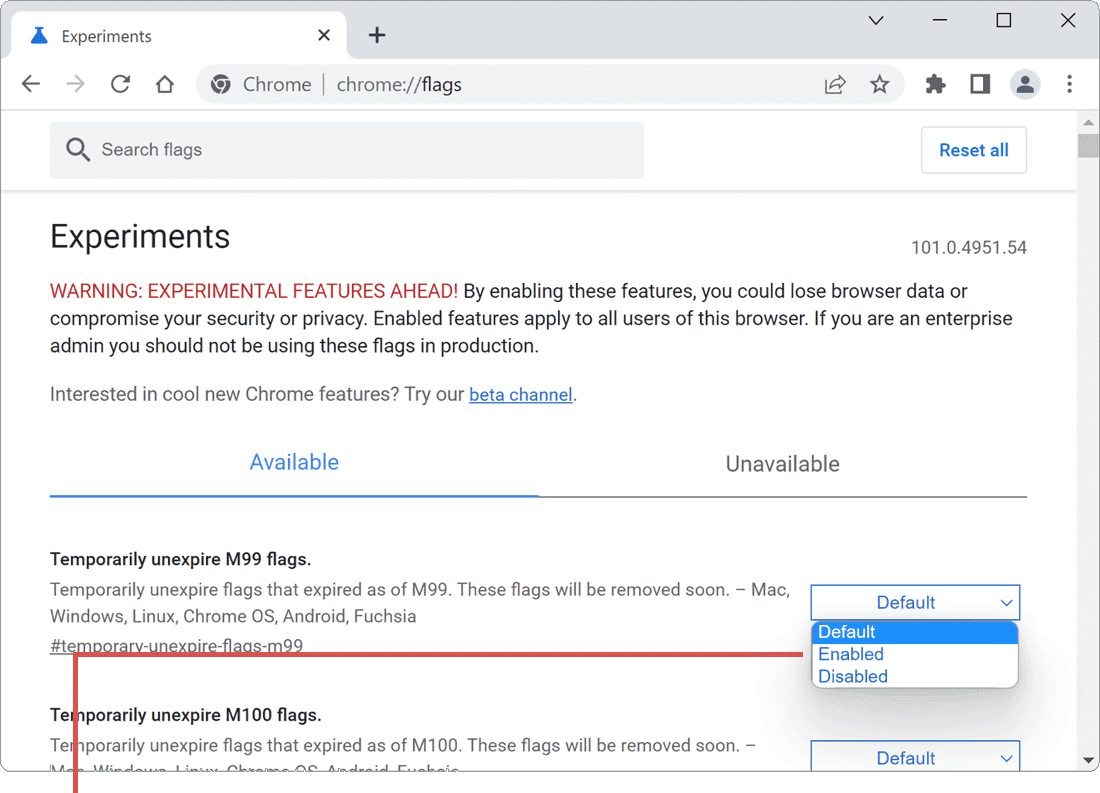
Task: Click the Reset all button
Action: click(x=974, y=149)
